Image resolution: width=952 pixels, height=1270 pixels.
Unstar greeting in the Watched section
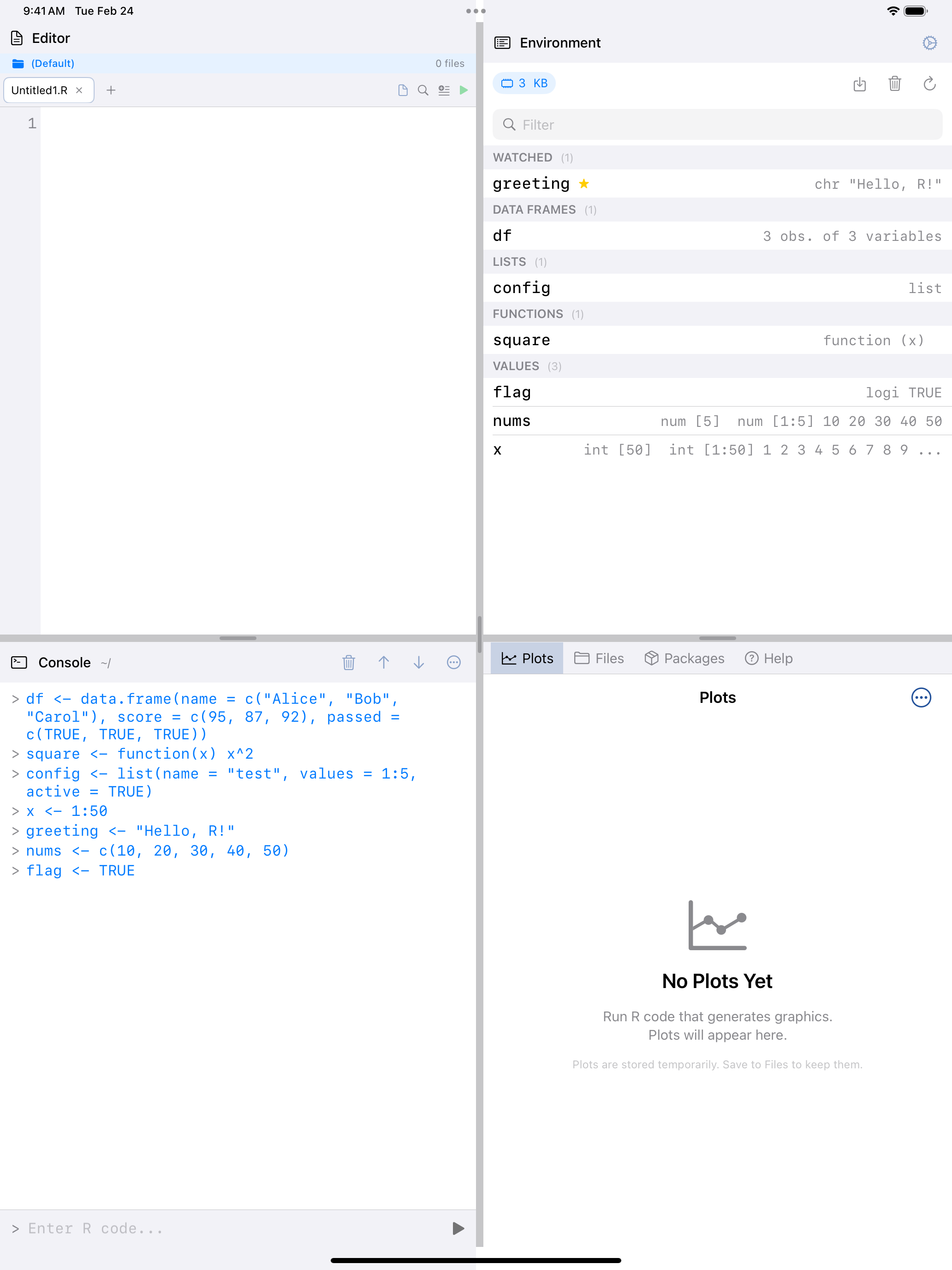tap(583, 184)
